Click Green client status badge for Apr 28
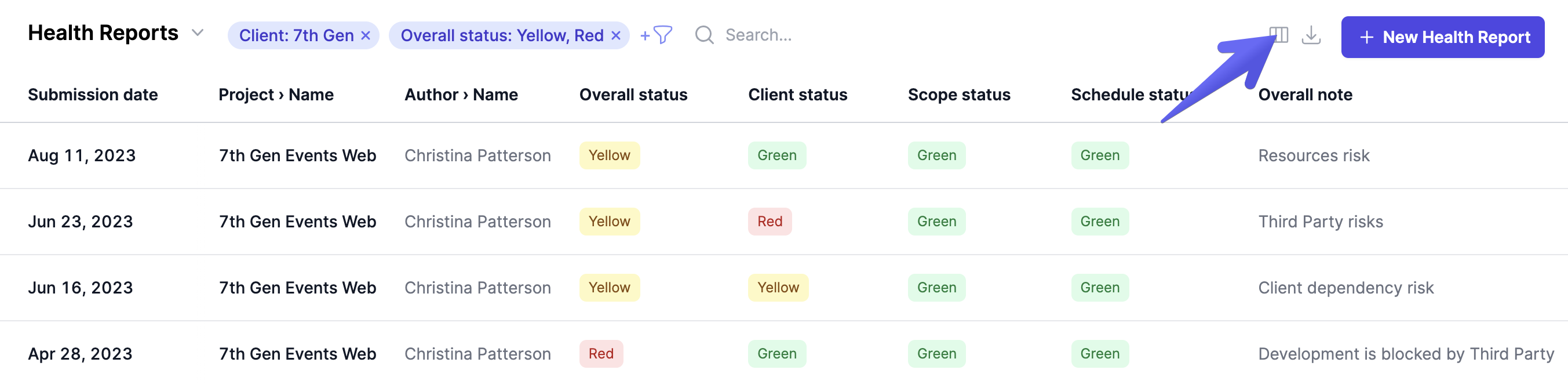This screenshot has width=1568, height=384. click(x=776, y=353)
